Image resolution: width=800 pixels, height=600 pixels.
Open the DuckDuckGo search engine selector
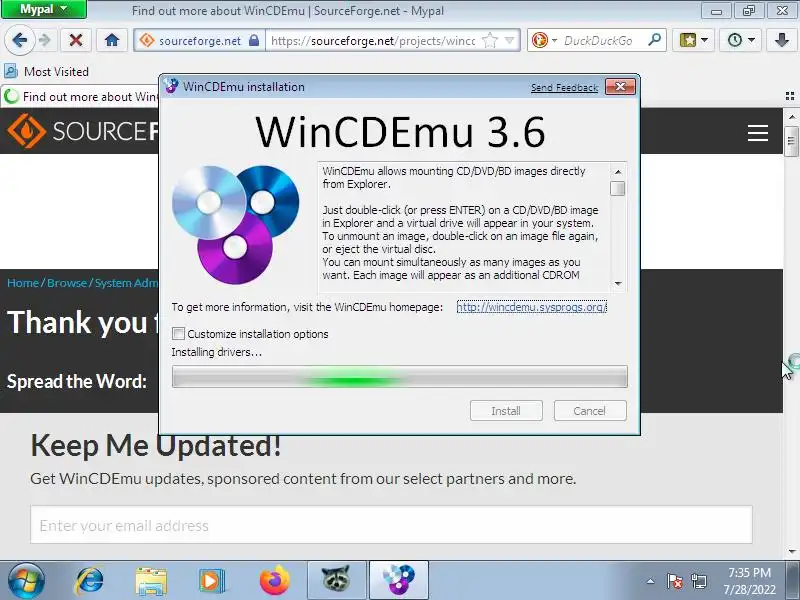click(543, 40)
